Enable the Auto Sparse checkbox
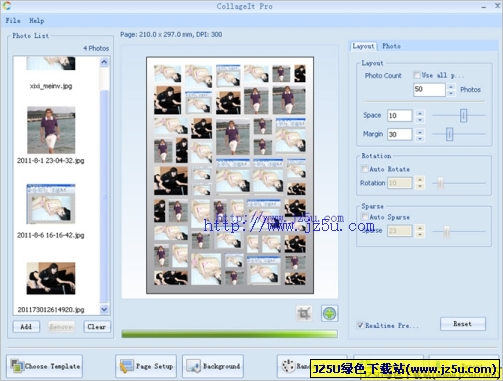Viewport: 503px width, 381px height. 365,217
